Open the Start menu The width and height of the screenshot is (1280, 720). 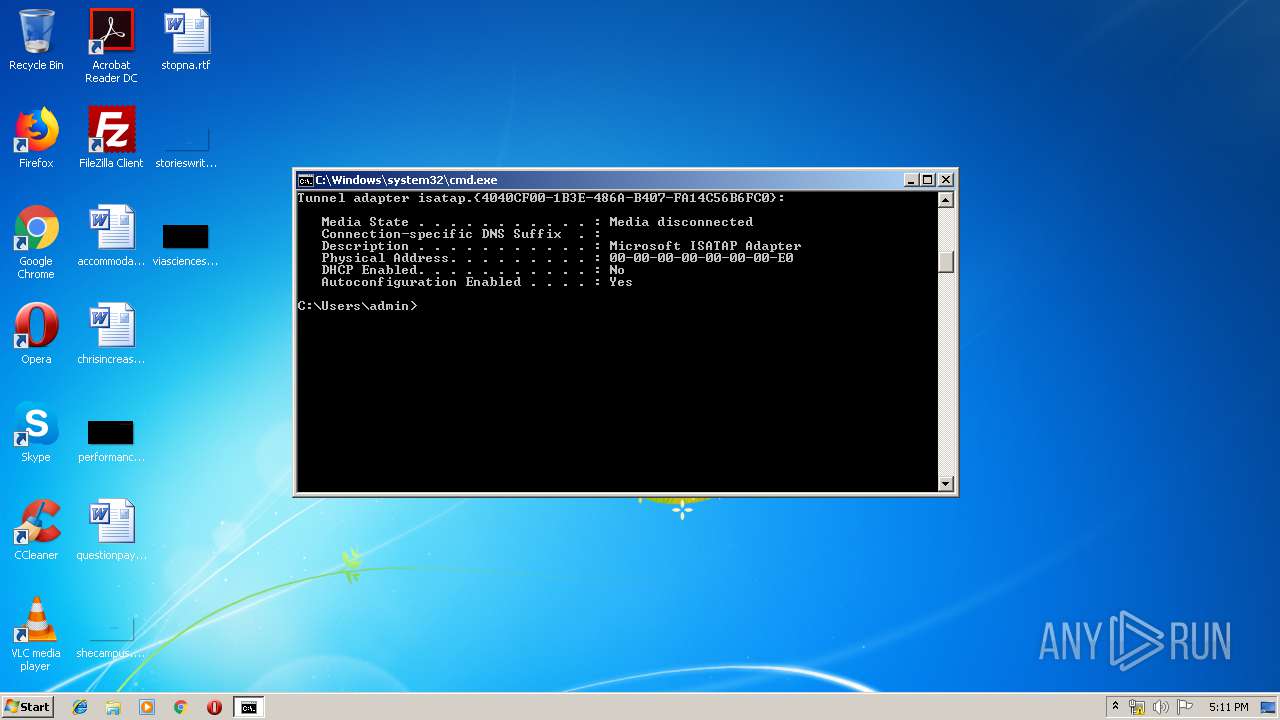[x=27, y=707]
